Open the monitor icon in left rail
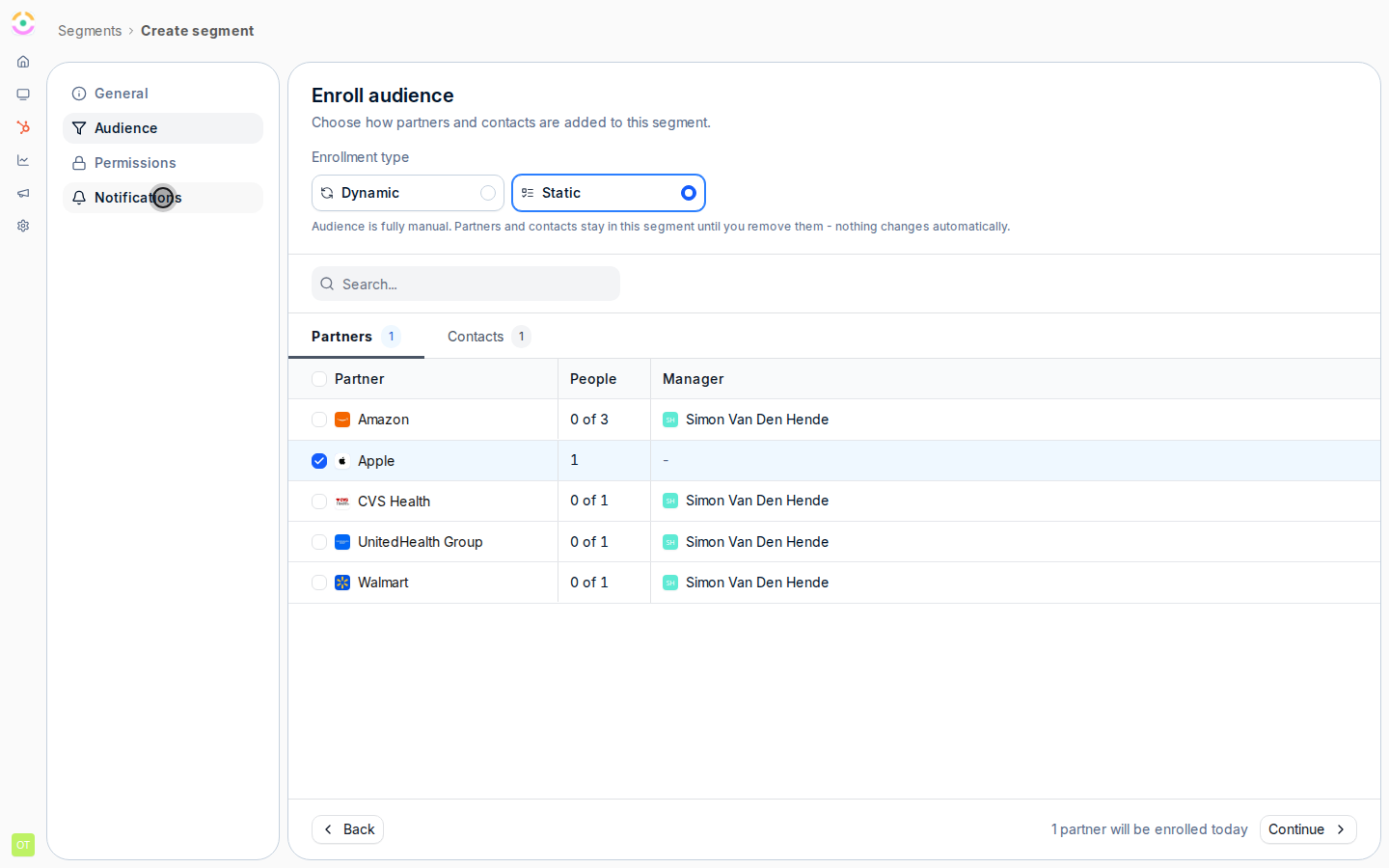 click(x=23, y=95)
